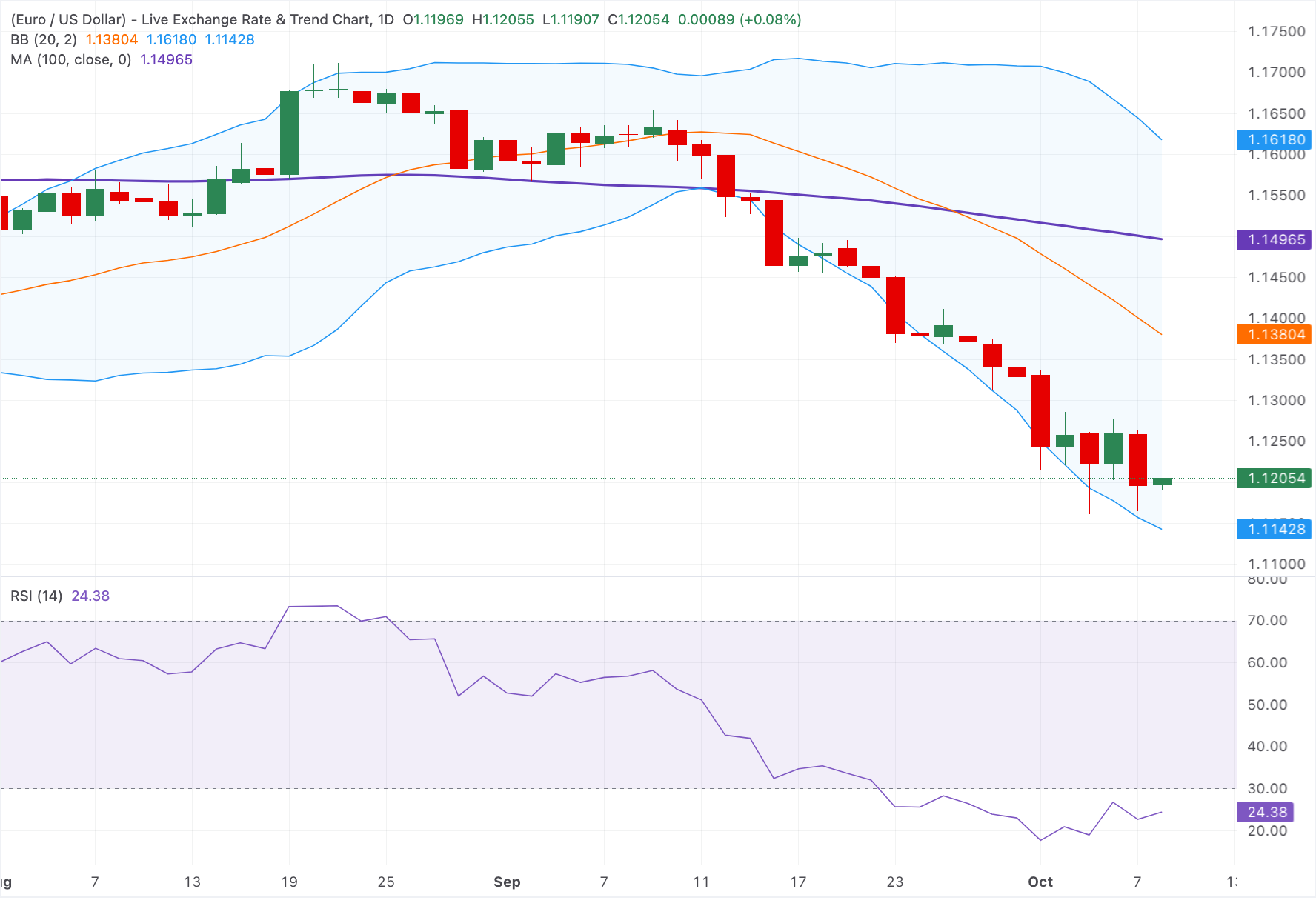Click the 70.00 RSI level axis label
The width and height of the screenshot is (1316, 906).
click(x=1267, y=621)
